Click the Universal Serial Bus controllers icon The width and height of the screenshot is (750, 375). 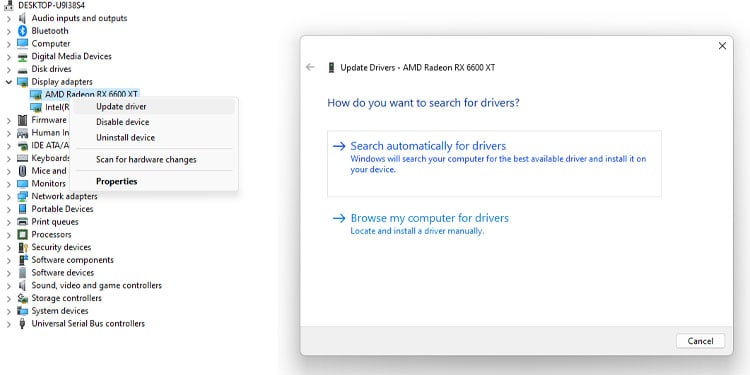point(22,324)
